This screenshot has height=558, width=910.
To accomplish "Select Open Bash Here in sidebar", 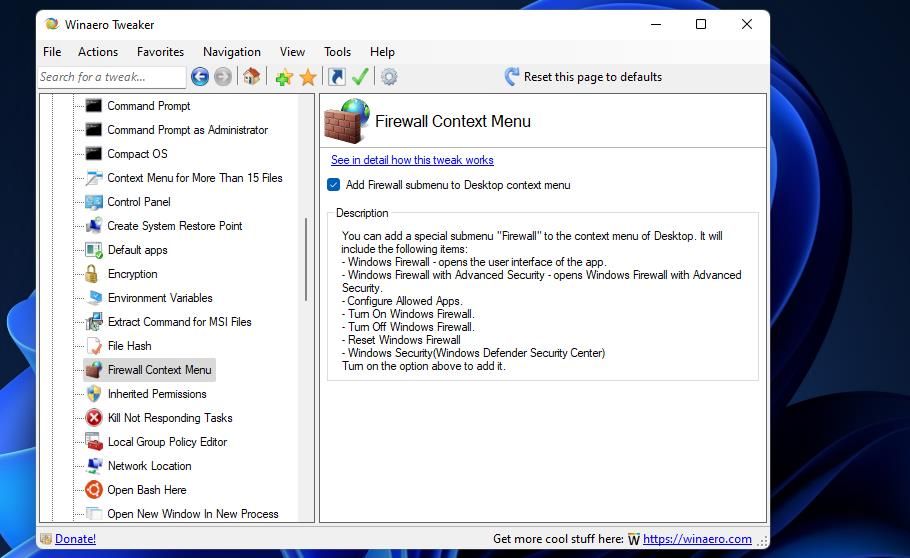I will [x=146, y=490].
